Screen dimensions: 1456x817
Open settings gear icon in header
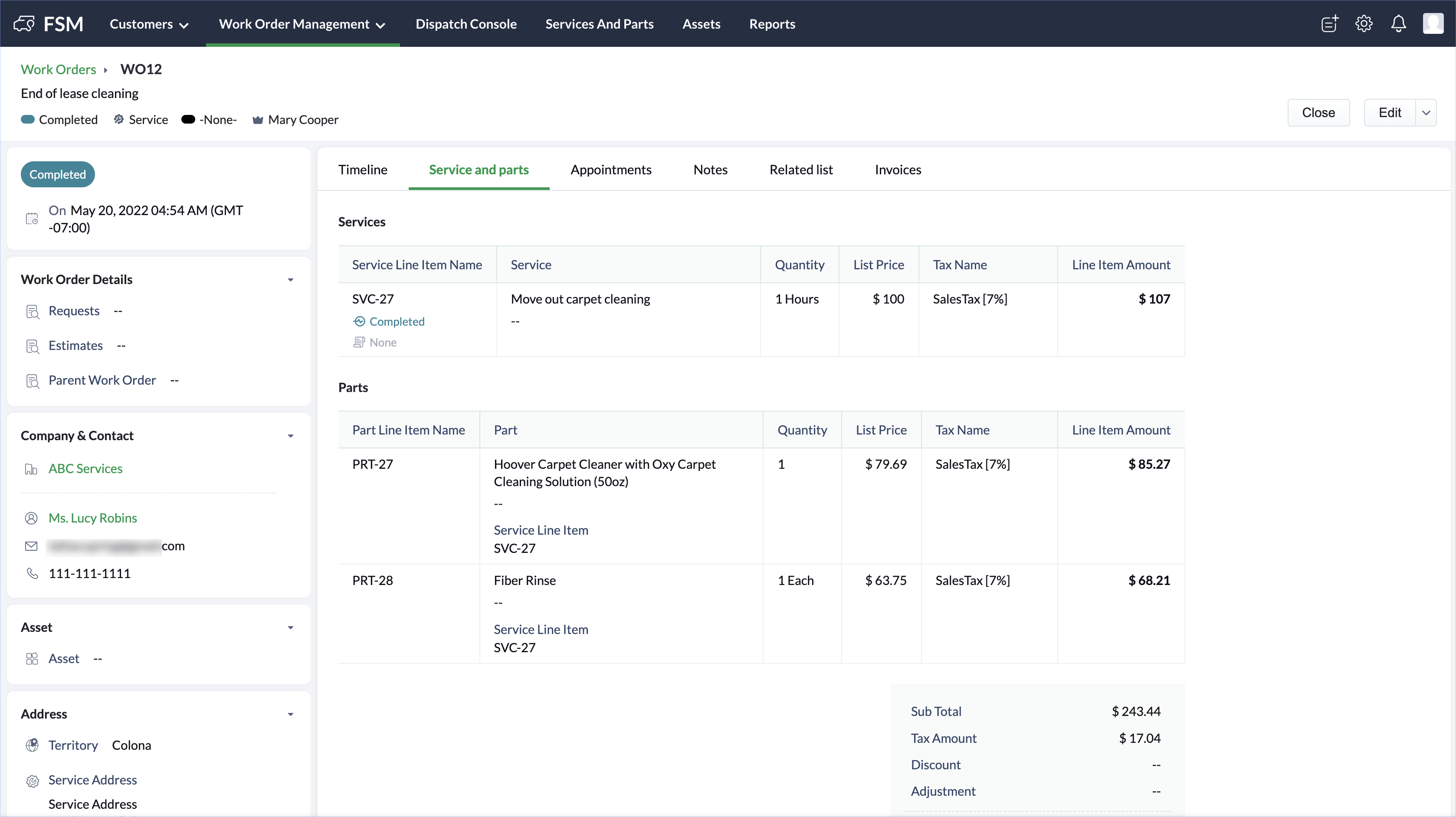(1363, 24)
